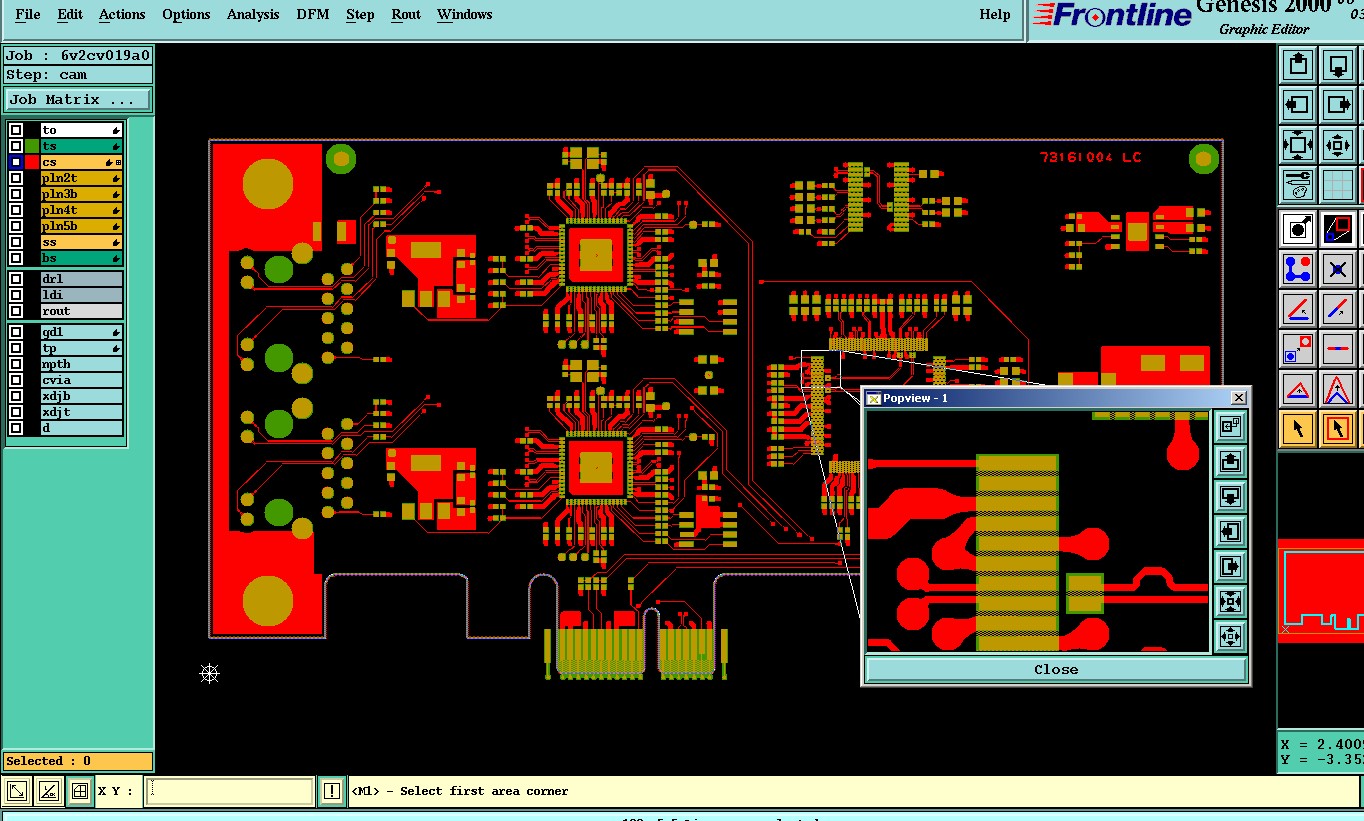Screen dimensions: 1364x821
Task: Click main toolbar zoom-in icon, arrows pointing inward
Action: 1298,145
